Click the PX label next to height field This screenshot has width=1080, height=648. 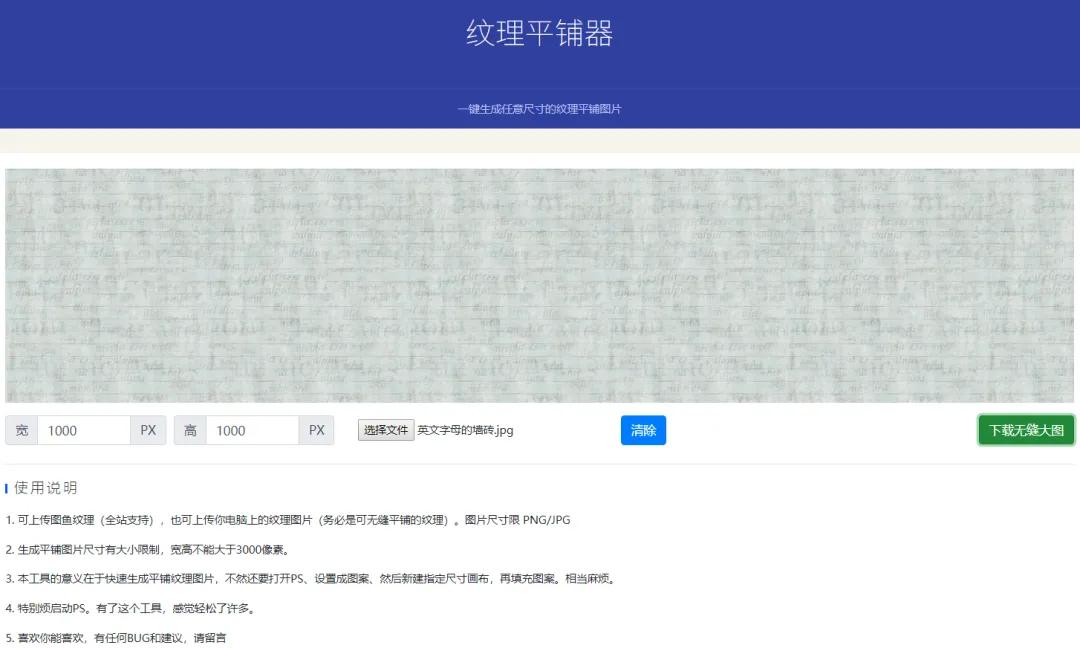point(316,430)
